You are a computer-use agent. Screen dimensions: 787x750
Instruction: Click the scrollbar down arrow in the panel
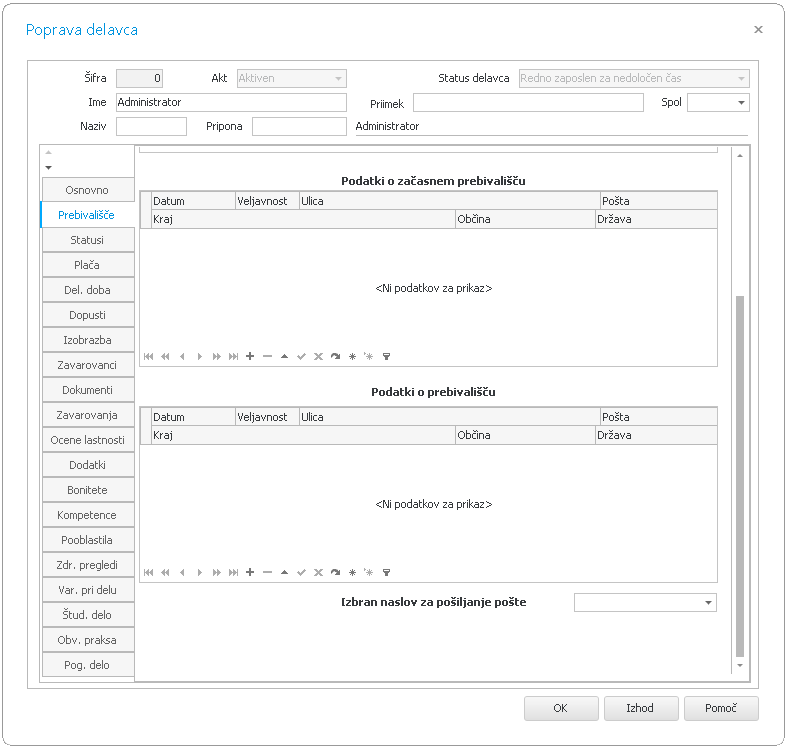tap(740, 666)
